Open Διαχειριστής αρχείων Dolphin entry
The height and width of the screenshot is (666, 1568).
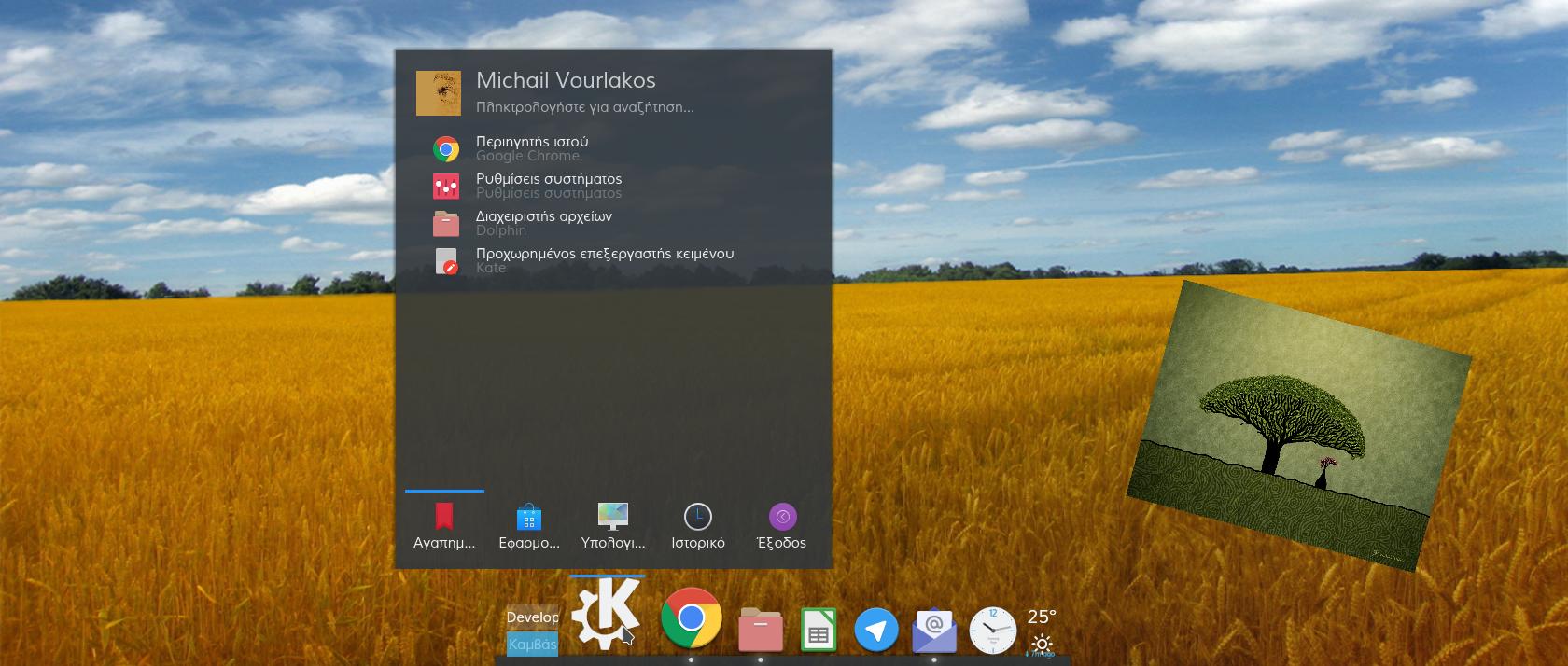click(544, 223)
